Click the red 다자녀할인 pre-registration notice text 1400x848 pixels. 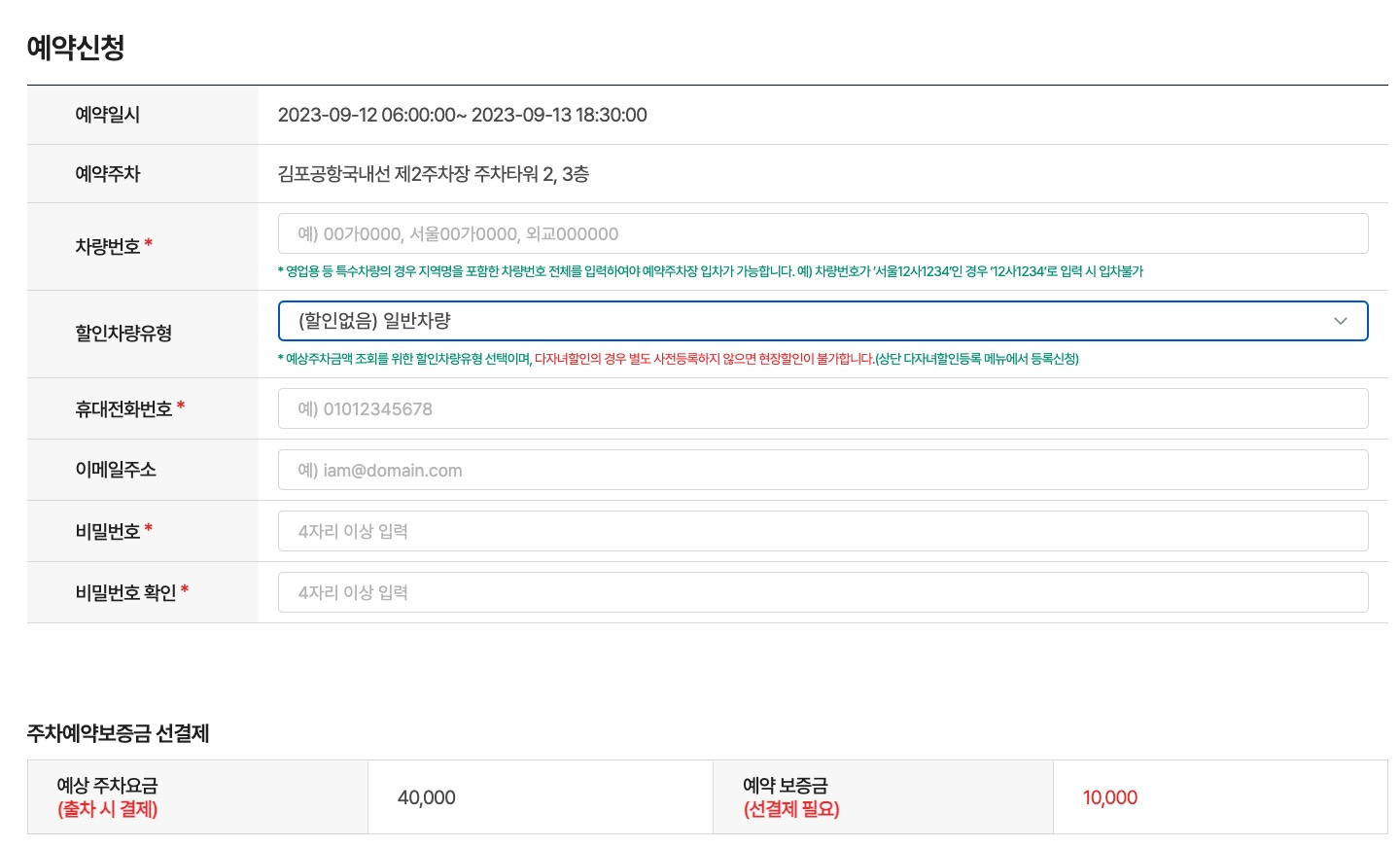tap(704, 359)
